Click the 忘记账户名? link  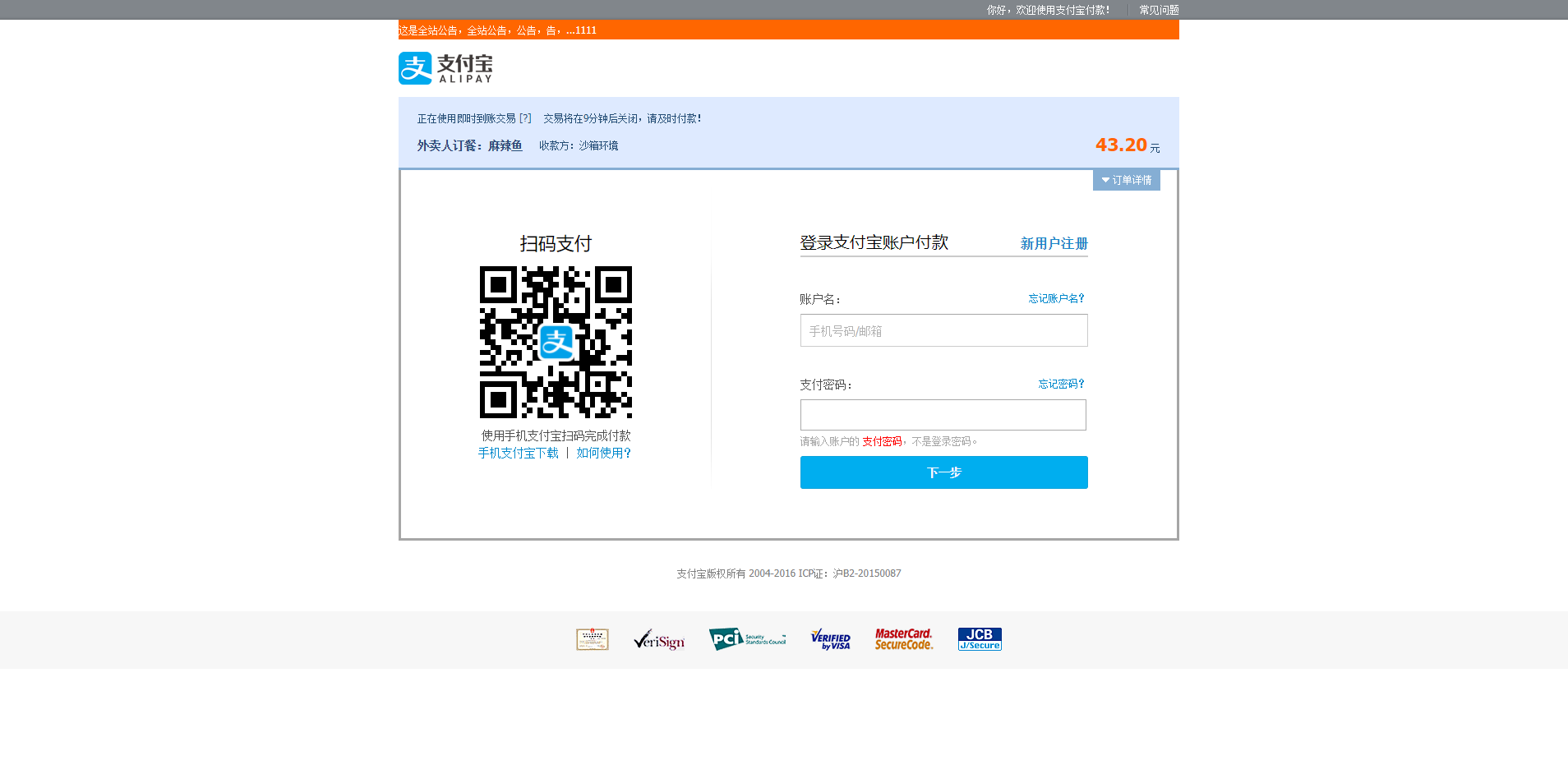(x=1057, y=298)
